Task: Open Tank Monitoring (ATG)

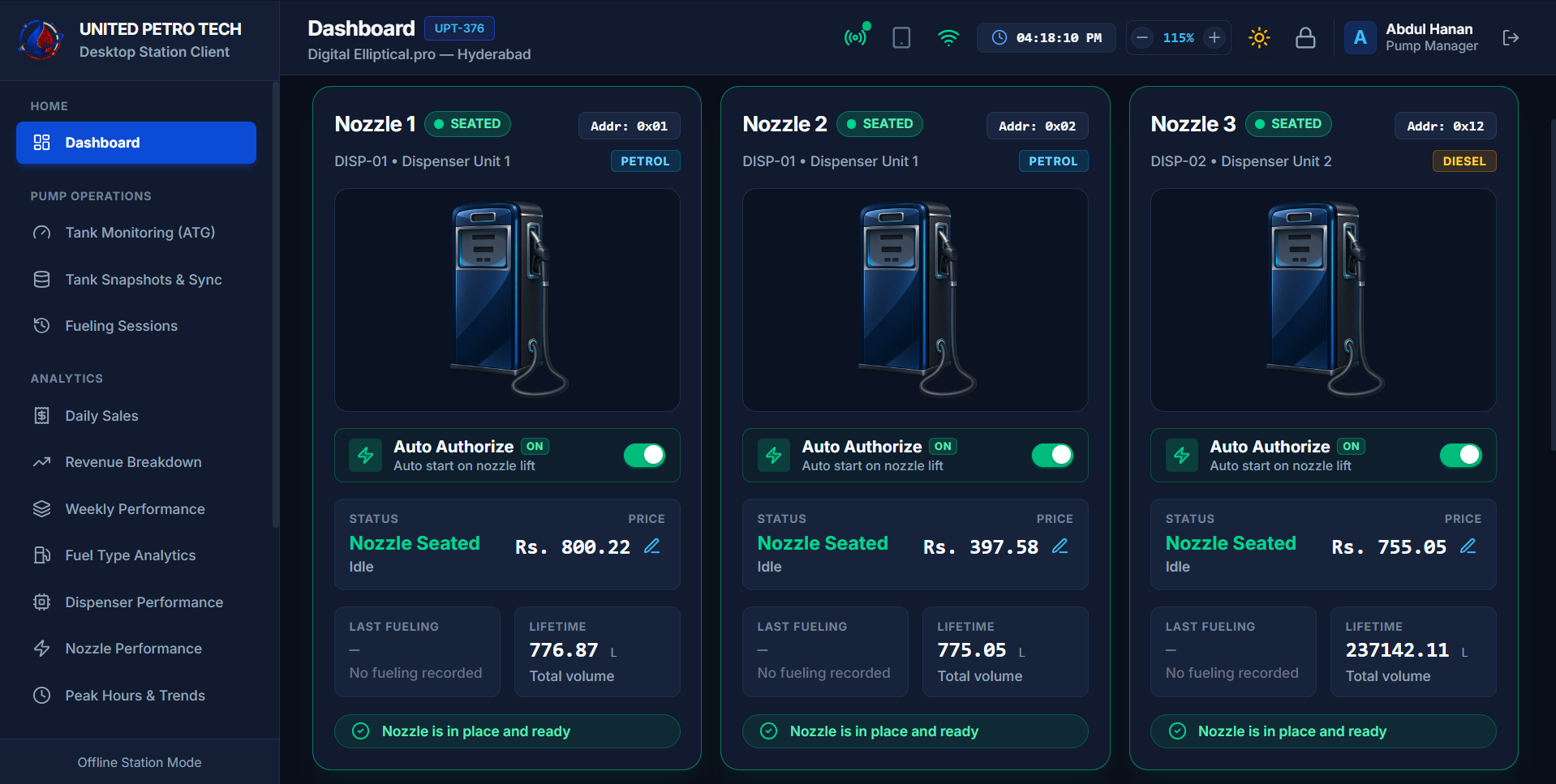Action: tap(136, 233)
